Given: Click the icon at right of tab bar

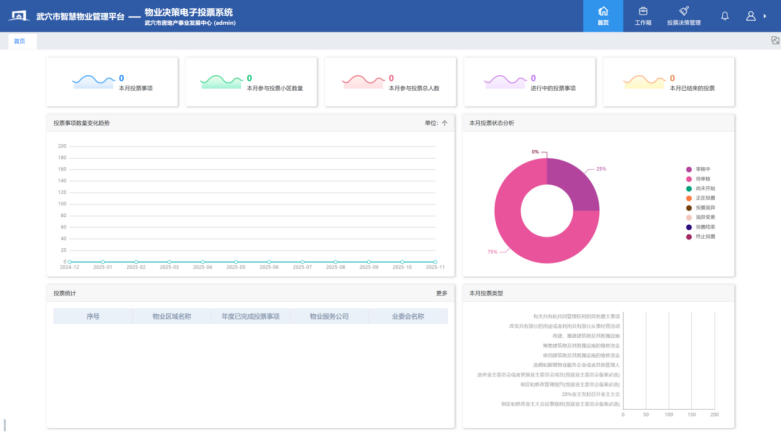Looking at the screenshot, I should 774,41.
